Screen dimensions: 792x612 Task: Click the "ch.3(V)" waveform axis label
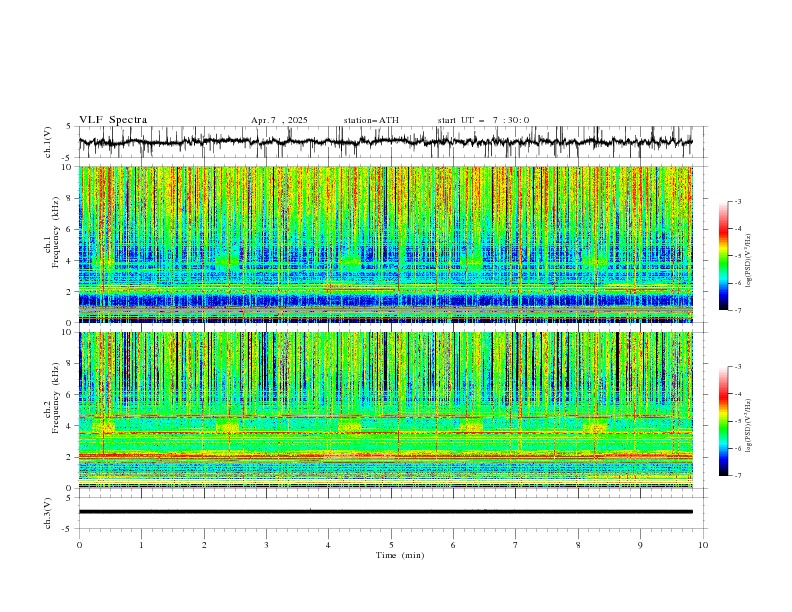click(48, 513)
